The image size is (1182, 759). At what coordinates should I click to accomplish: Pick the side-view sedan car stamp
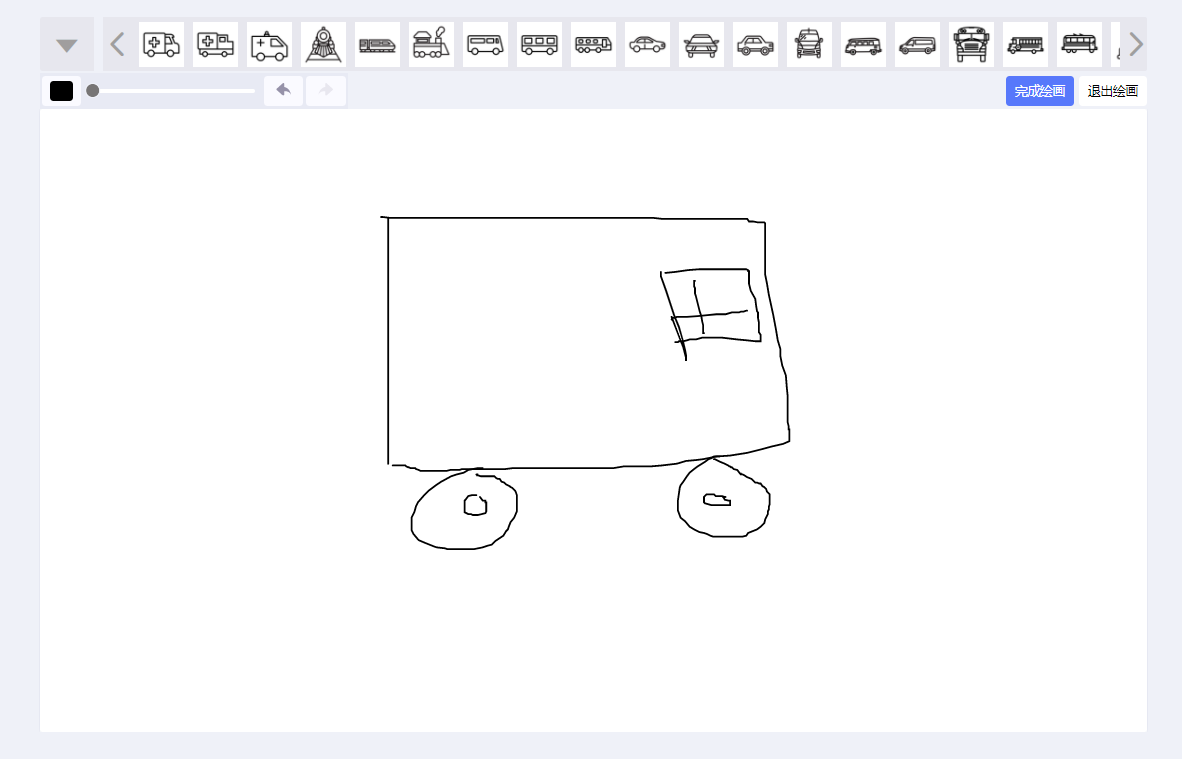[647, 45]
